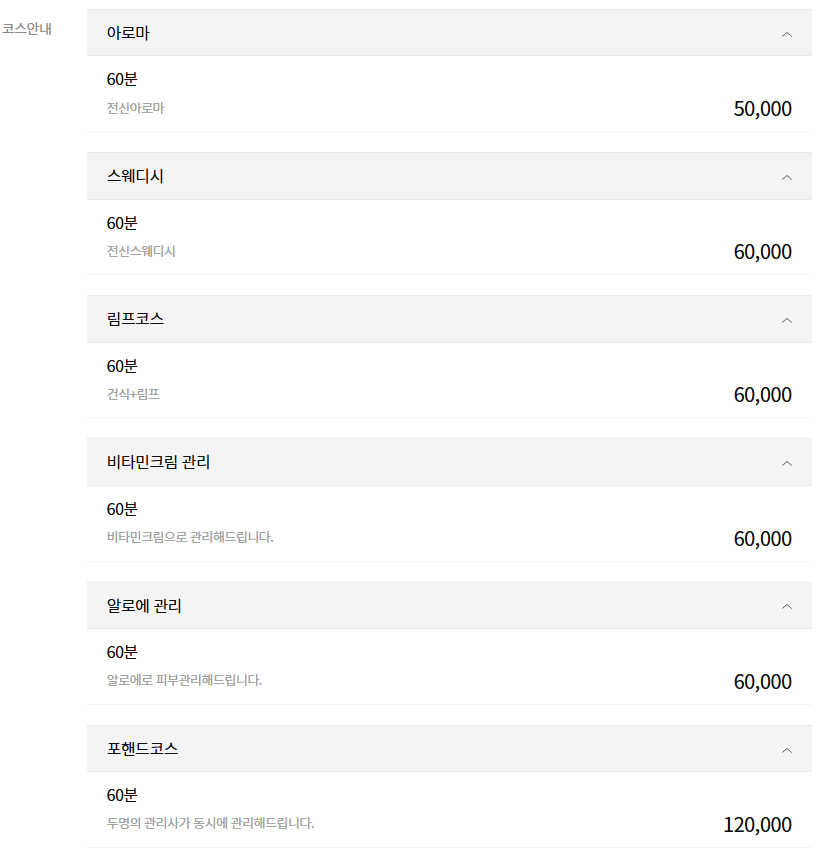
Task: Click the 스웨디시 course header
Action: point(135,176)
